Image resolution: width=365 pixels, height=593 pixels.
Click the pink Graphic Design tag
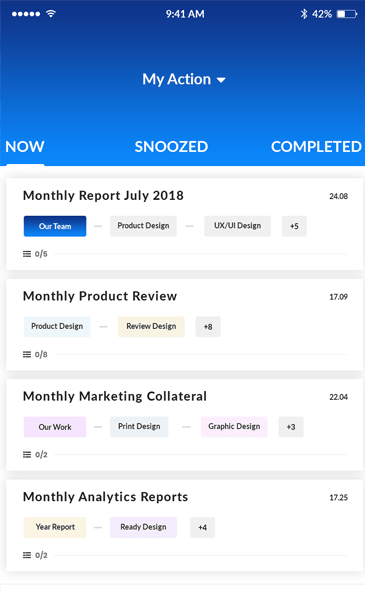[234, 427]
